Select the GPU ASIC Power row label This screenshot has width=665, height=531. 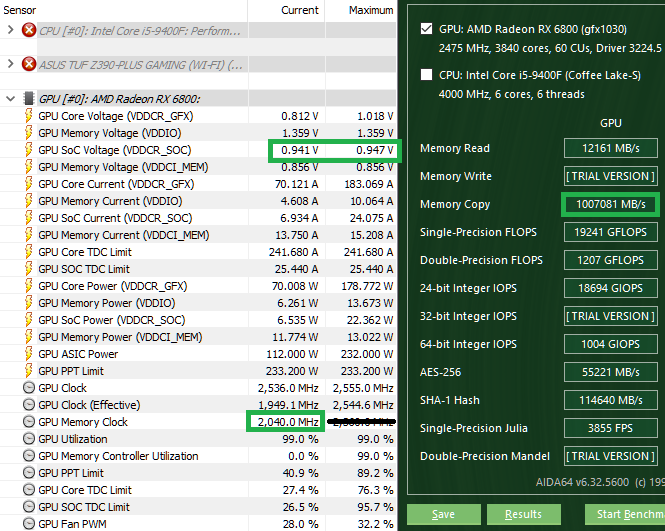click(78, 354)
